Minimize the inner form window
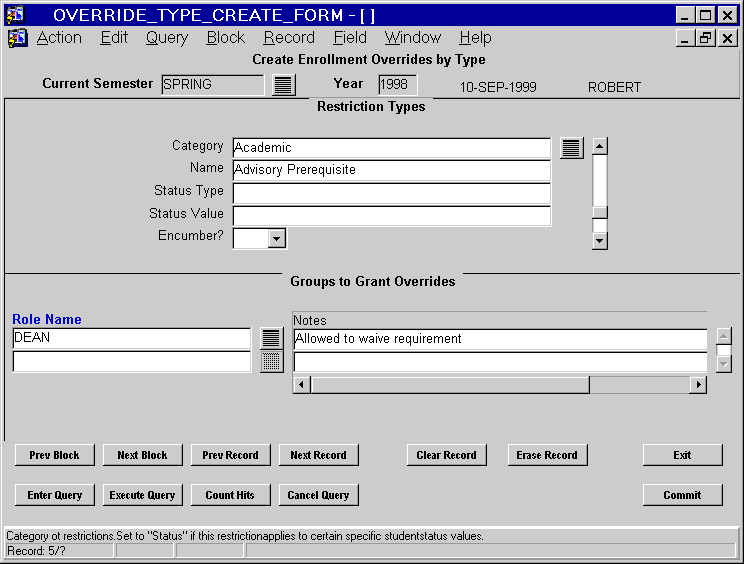744x564 pixels. (684, 37)
